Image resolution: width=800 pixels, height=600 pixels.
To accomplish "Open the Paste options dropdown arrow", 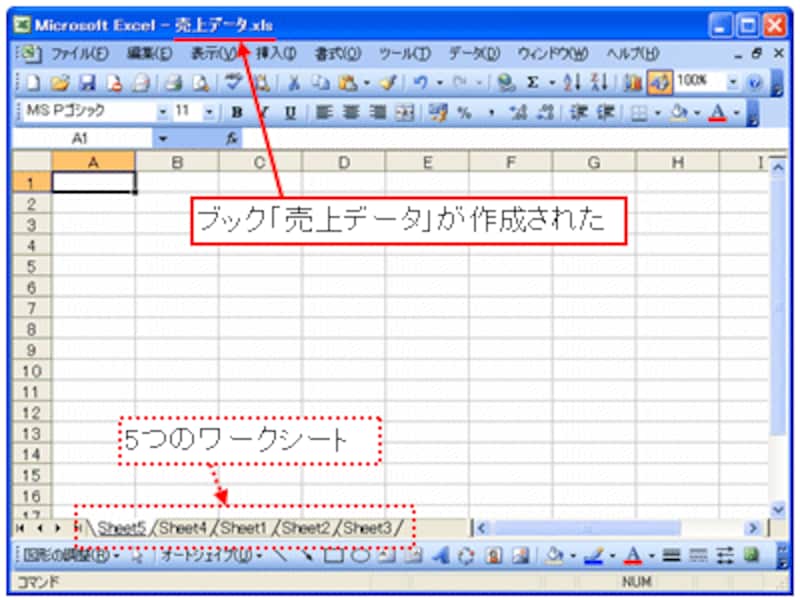I will (366, 83).
